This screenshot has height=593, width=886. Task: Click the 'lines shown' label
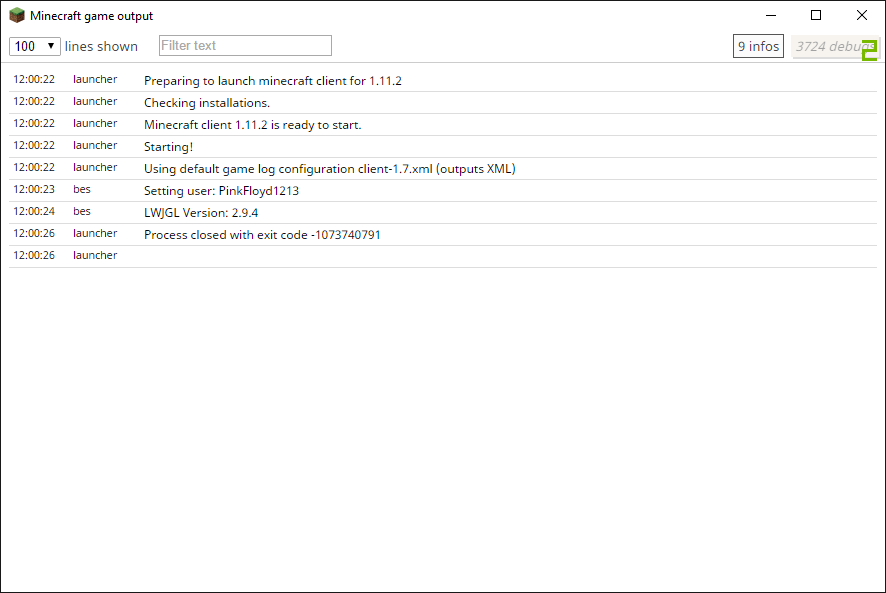pyautogui.click(x=101, y=47)
